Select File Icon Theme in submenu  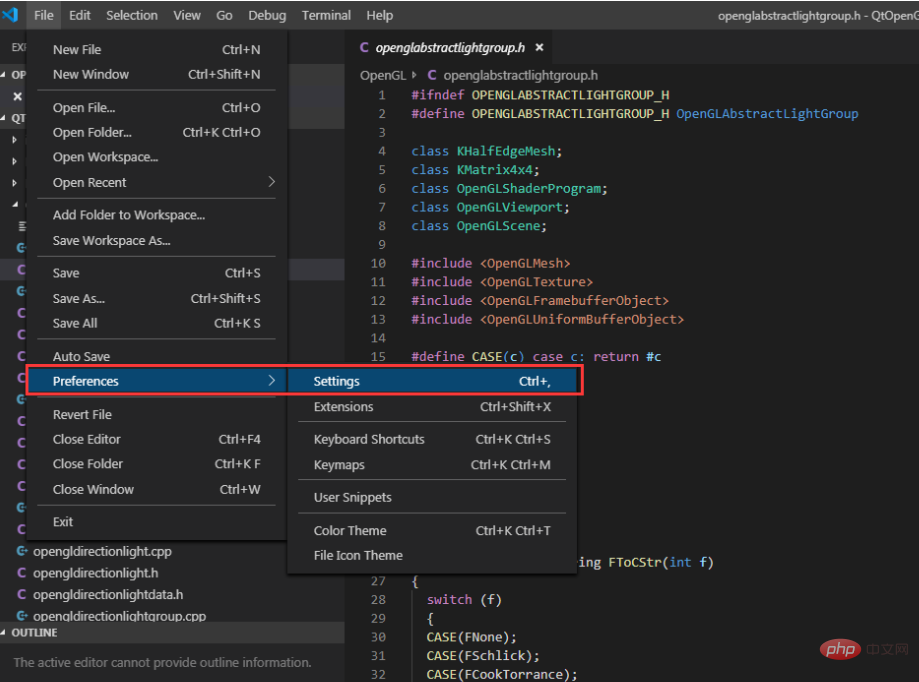[432, 555]
